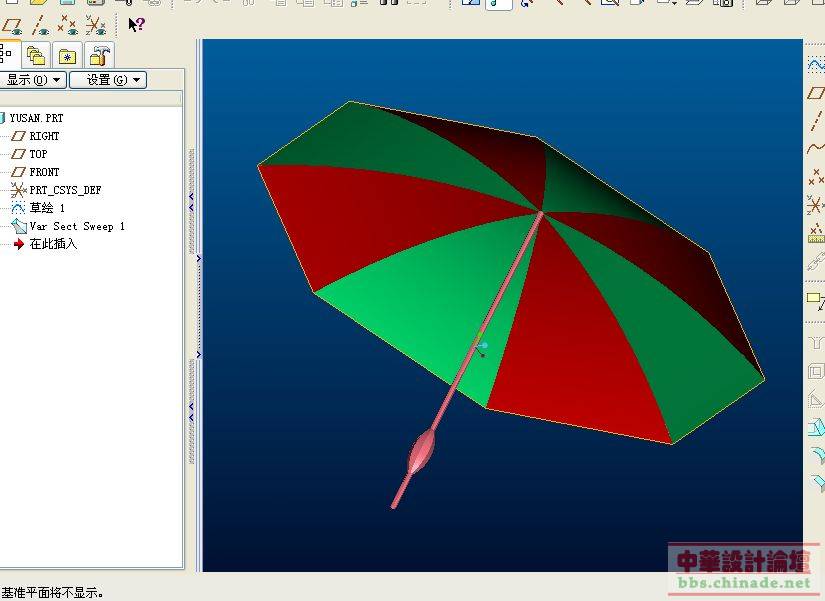Toggle datum points display icon
This screenshot has width=825, height=601.
(67, 24)
